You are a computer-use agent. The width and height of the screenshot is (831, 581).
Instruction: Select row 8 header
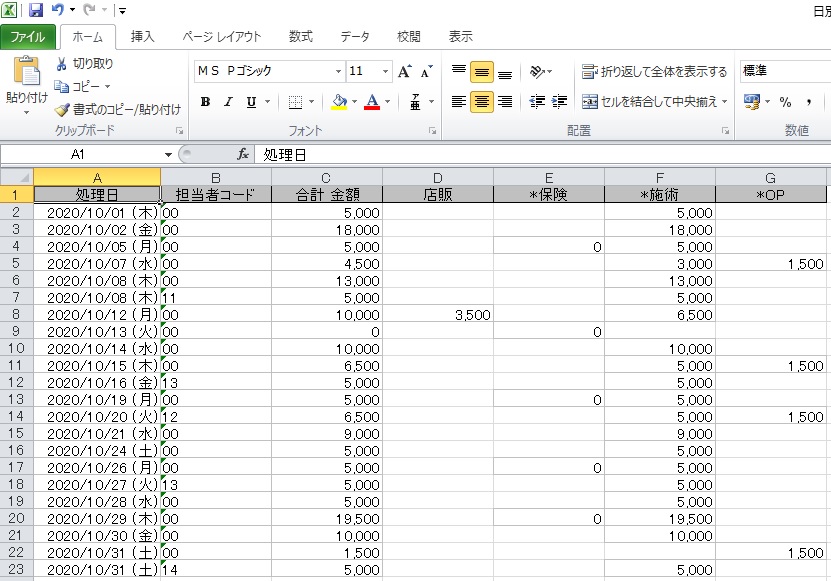[x=16, y=314]
